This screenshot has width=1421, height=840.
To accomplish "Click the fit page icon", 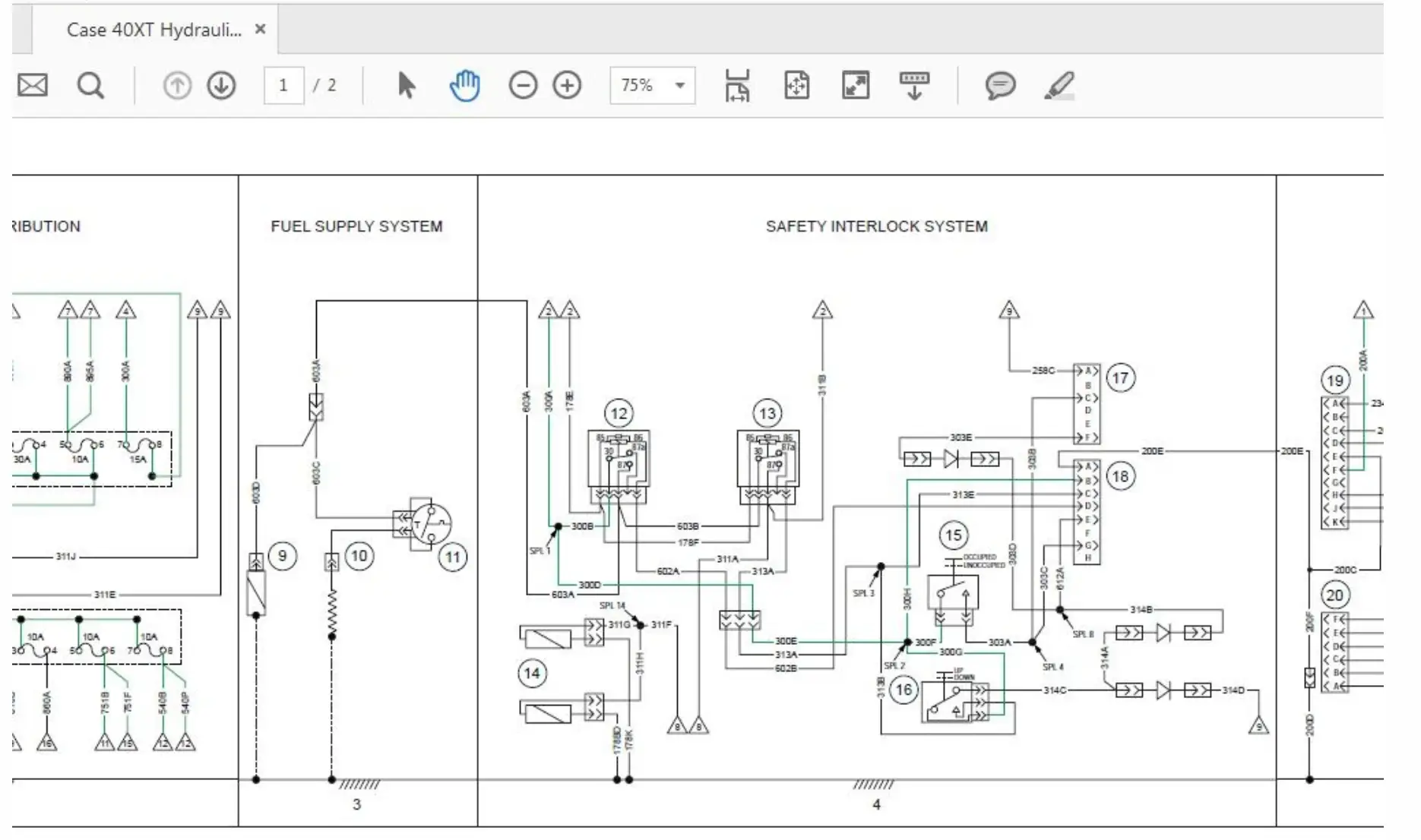I will (796, 85).
